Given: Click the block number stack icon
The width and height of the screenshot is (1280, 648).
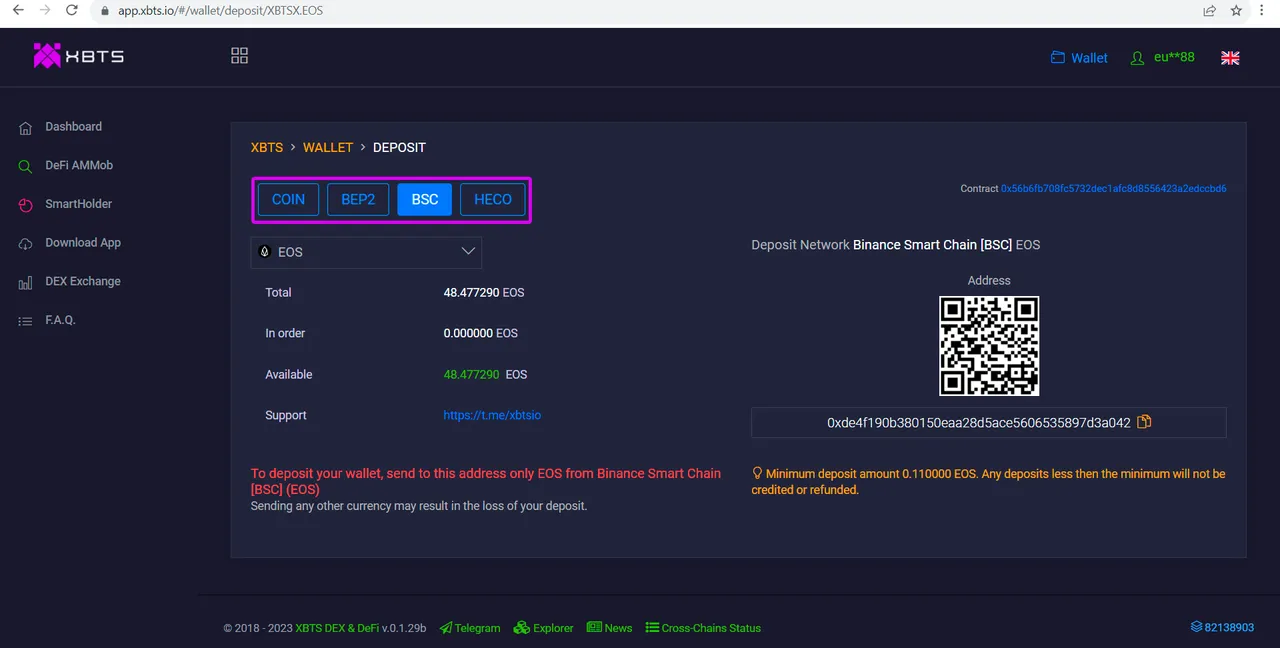Looking at the screenshot, I should coord(1196,627).
